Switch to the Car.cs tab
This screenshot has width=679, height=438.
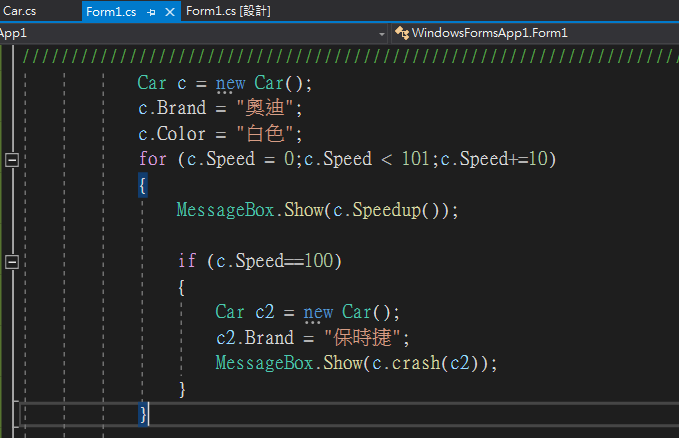click(19, 11)
